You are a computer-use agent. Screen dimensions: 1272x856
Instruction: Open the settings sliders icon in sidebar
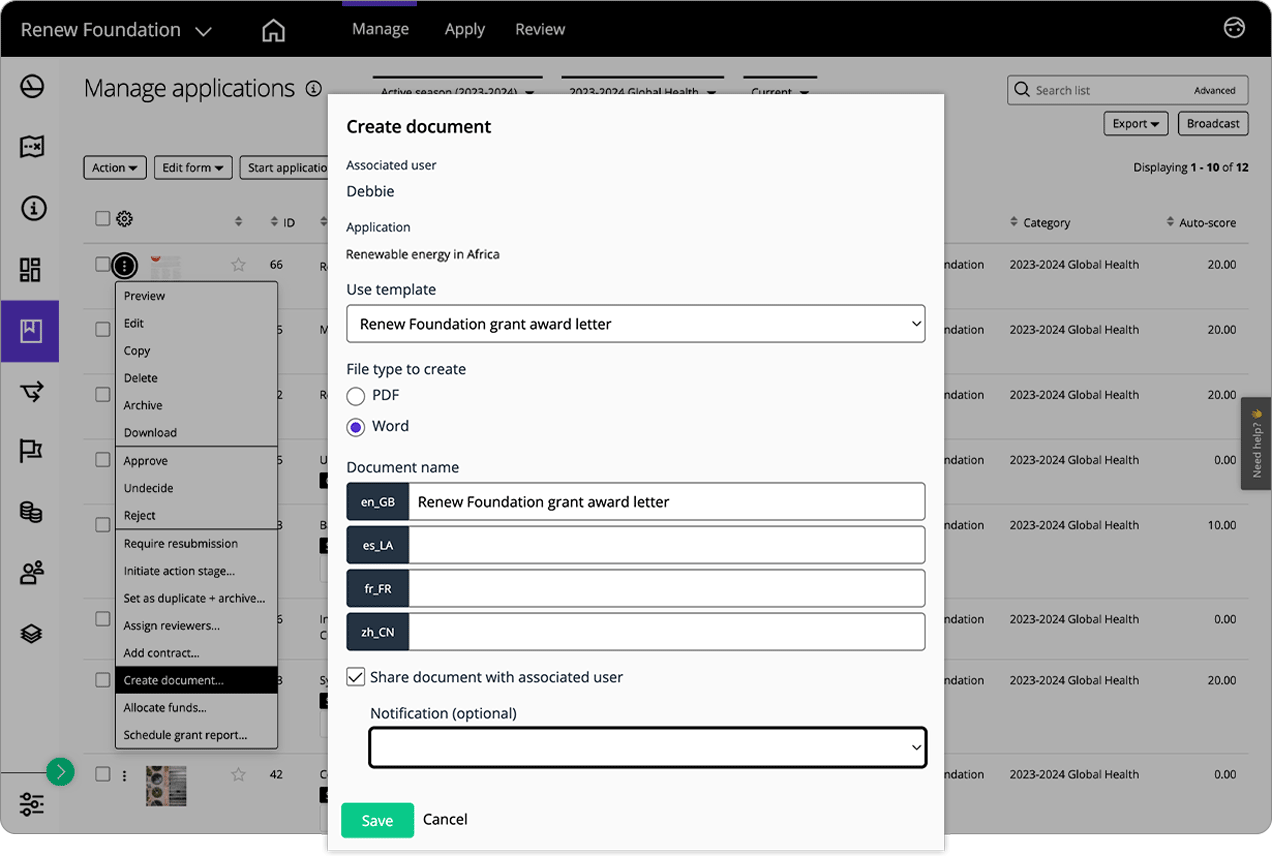click(31, 804)
